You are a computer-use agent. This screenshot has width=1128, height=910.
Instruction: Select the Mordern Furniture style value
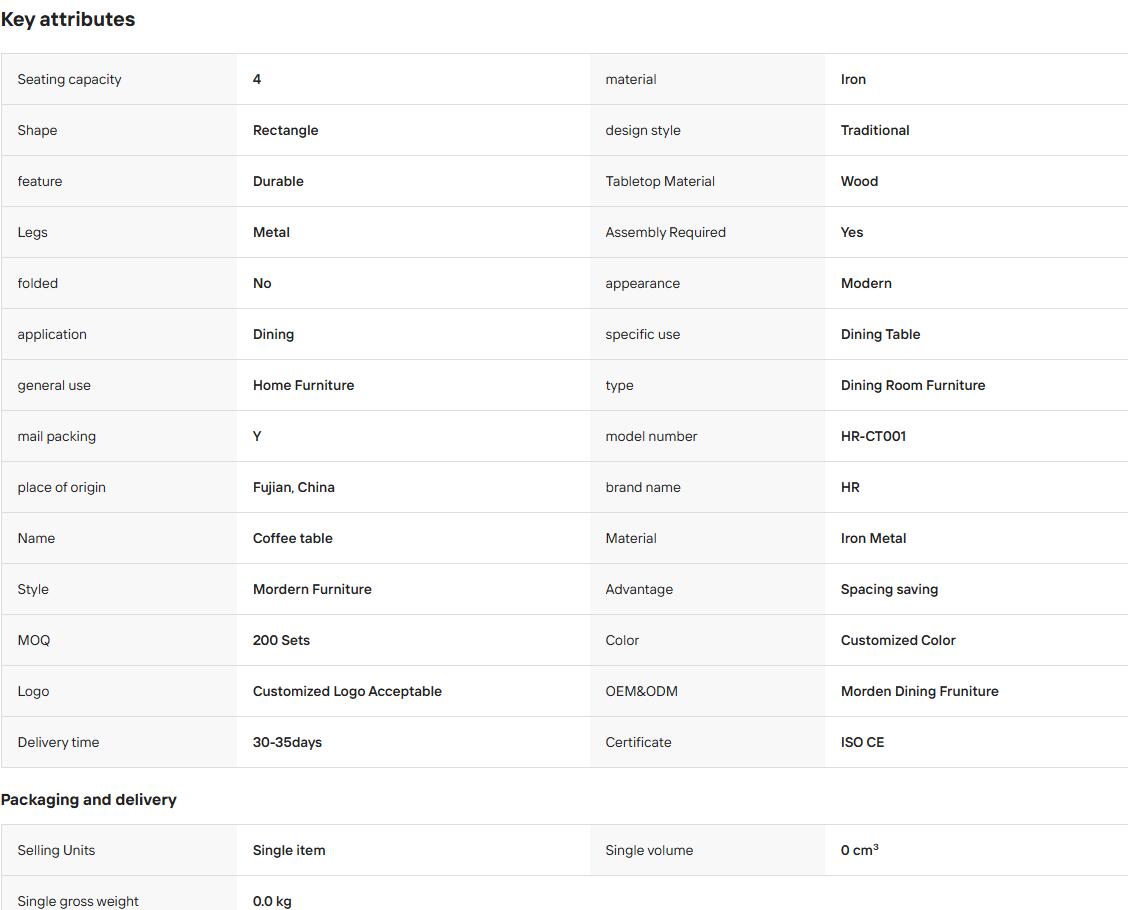pos(312,589)
